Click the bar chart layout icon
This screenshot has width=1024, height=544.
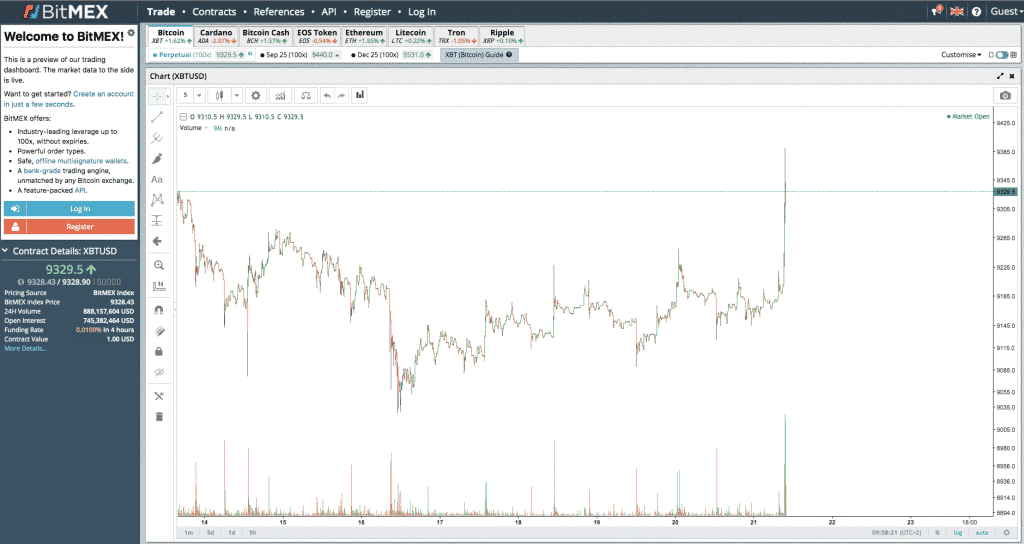coord(359,95)
